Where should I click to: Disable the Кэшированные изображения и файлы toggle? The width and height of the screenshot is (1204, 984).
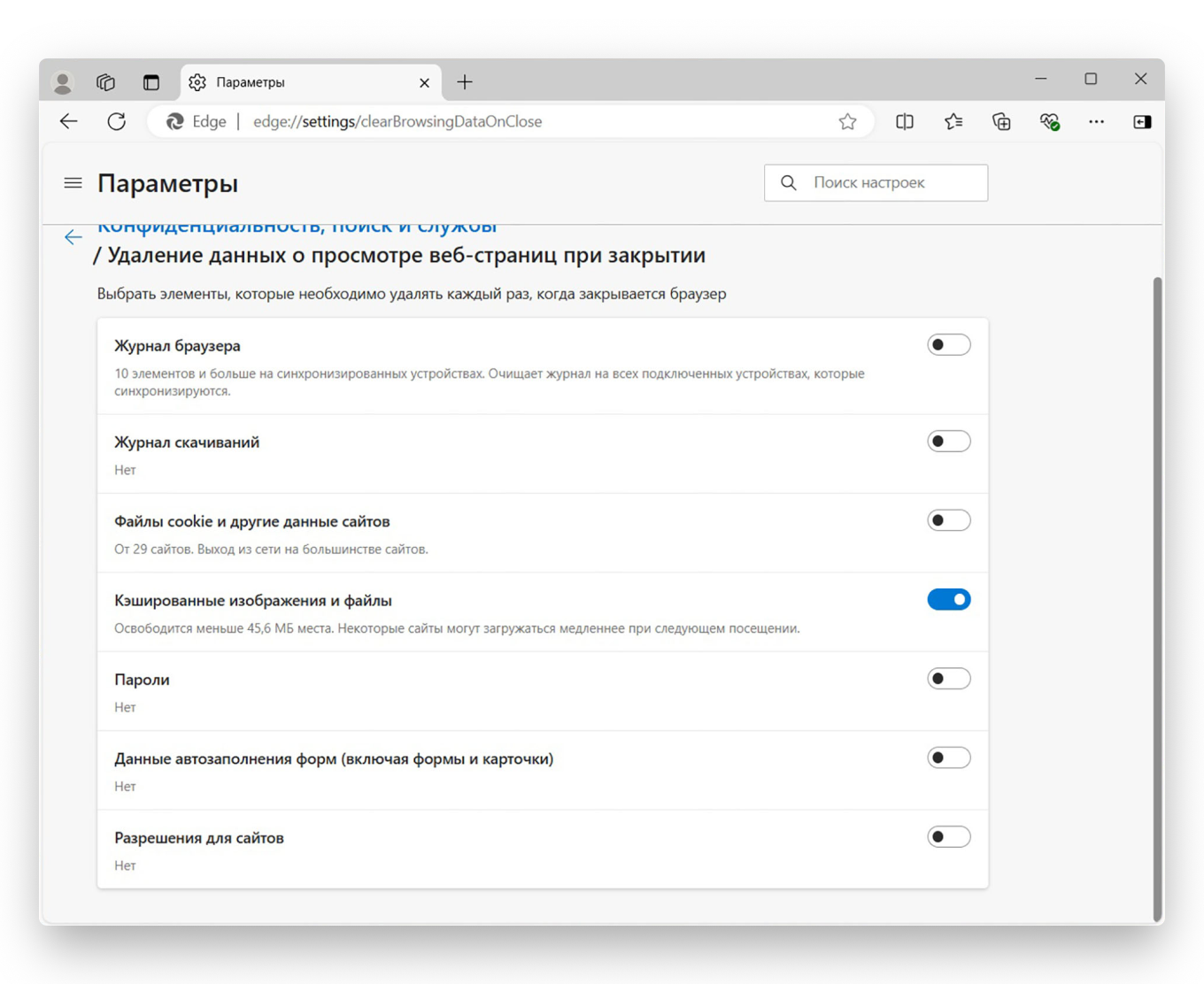tap(948, 599)
